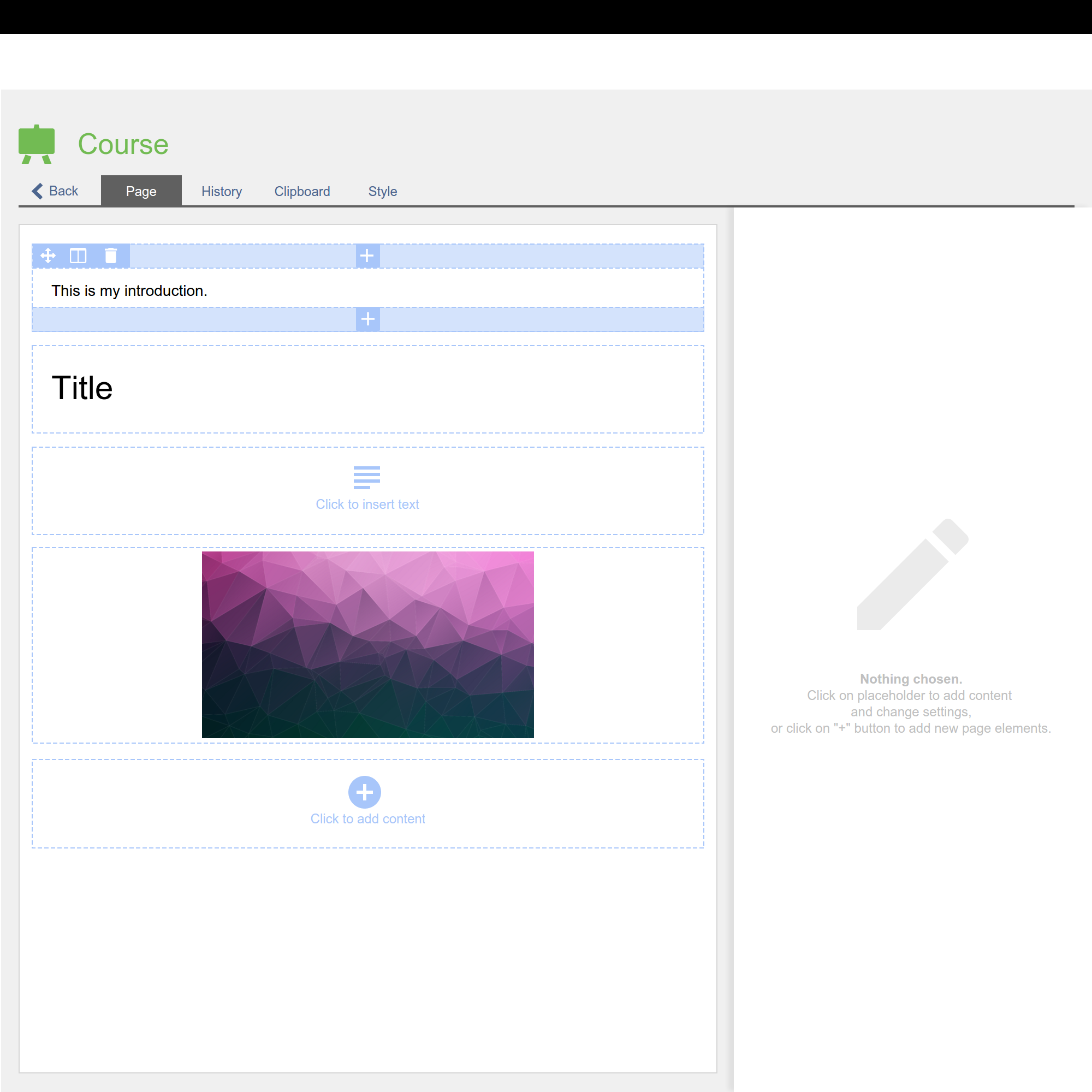Click the Back chevron arrow
Image resolution: width=1092 pixels, height=1092 pixels.
pos(38,191)
